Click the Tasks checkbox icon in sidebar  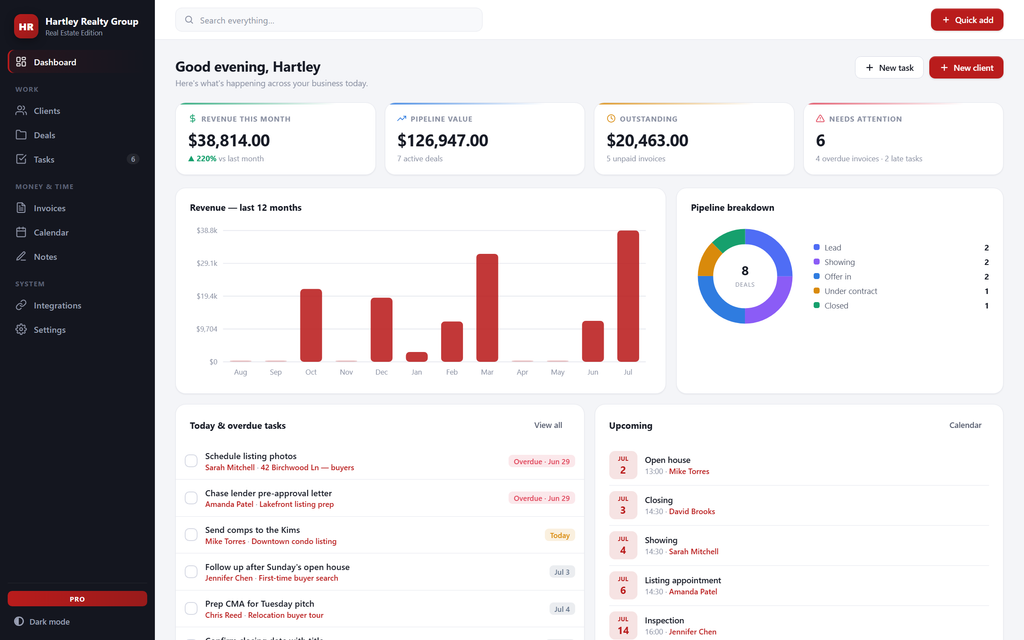tap(21, 159)
